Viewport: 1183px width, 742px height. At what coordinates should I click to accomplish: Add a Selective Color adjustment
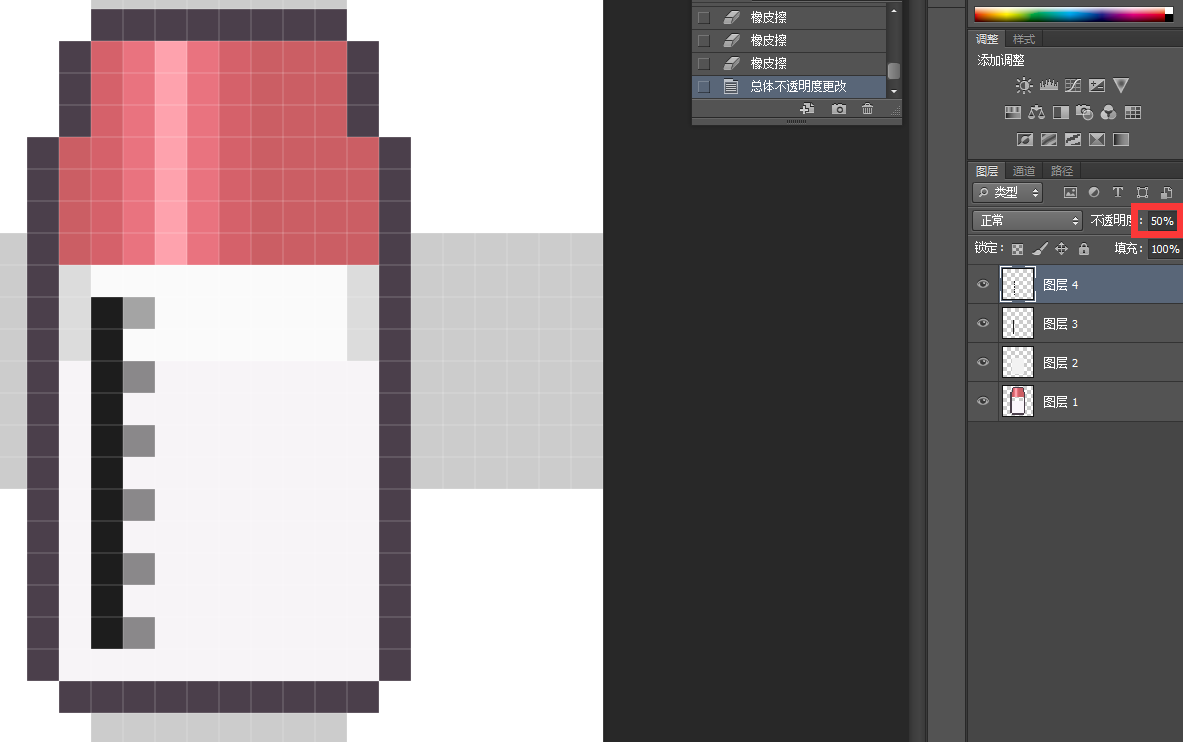[x=1097, y=140]
